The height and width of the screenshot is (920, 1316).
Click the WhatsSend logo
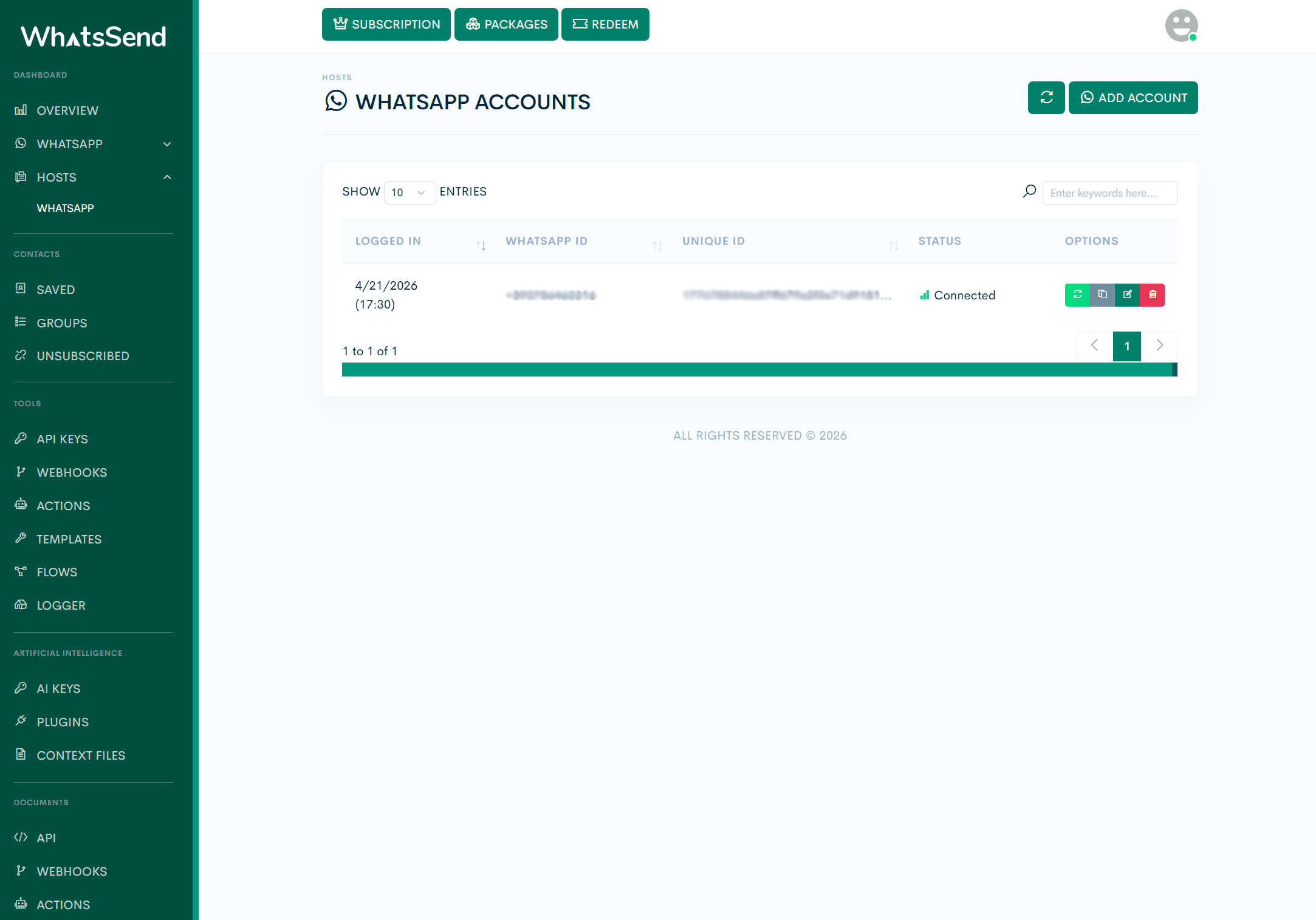click(x=94, y=36)
